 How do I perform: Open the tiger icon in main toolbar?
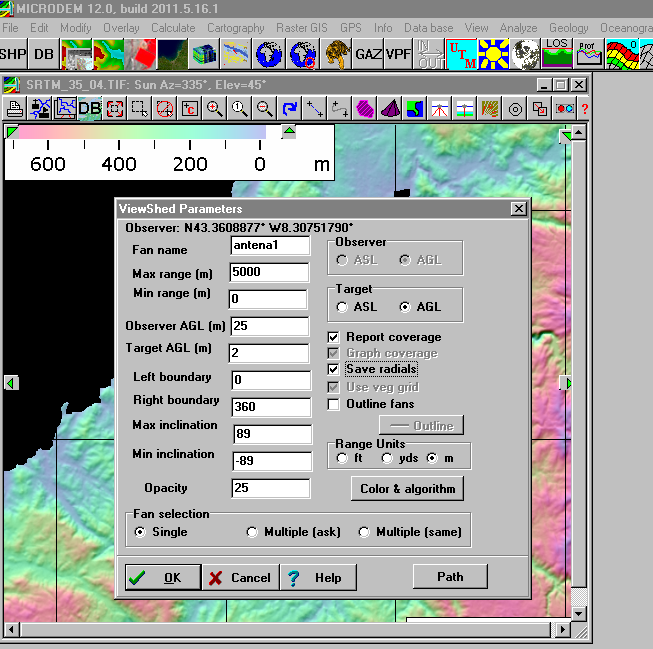(336, 54)
